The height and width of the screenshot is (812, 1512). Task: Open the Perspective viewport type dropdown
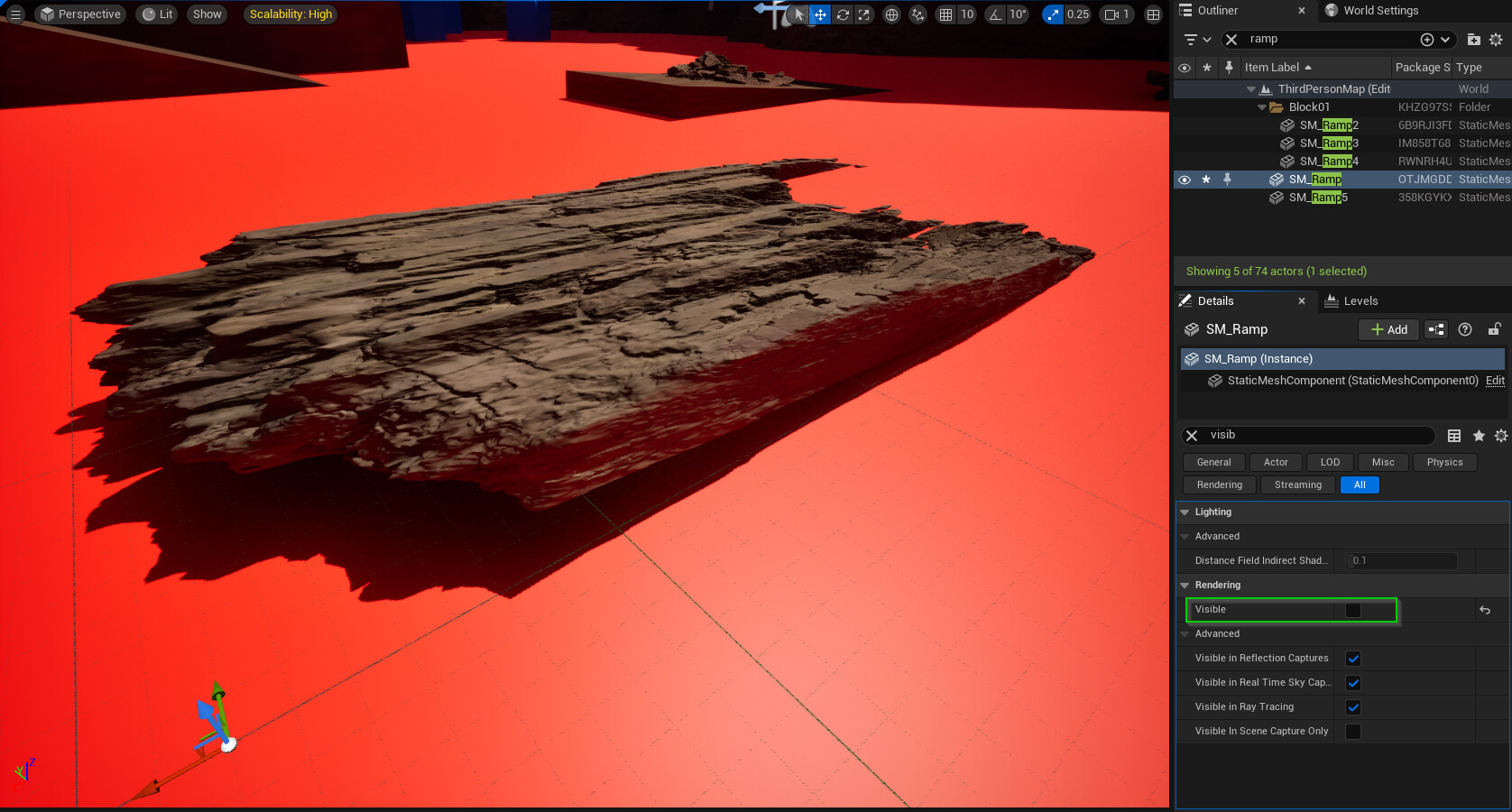[80, 14]
